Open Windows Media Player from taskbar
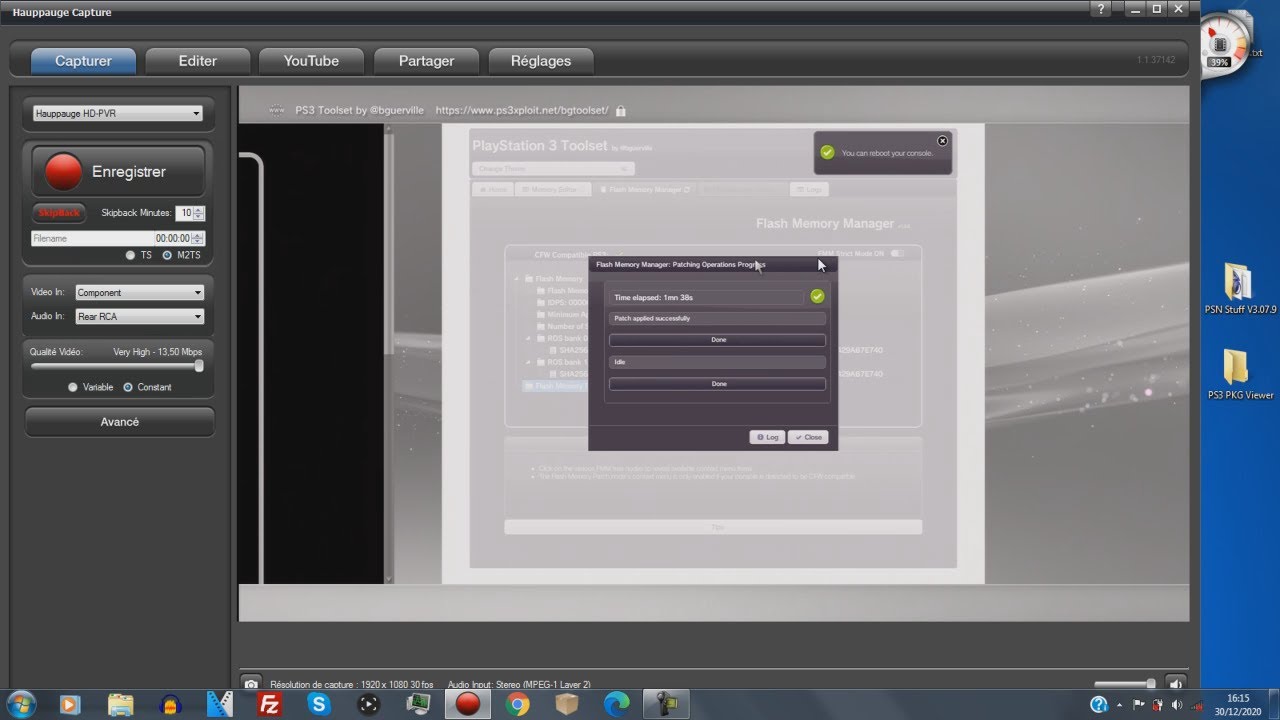Viewport: 1280px width, 720px height. 70,704
